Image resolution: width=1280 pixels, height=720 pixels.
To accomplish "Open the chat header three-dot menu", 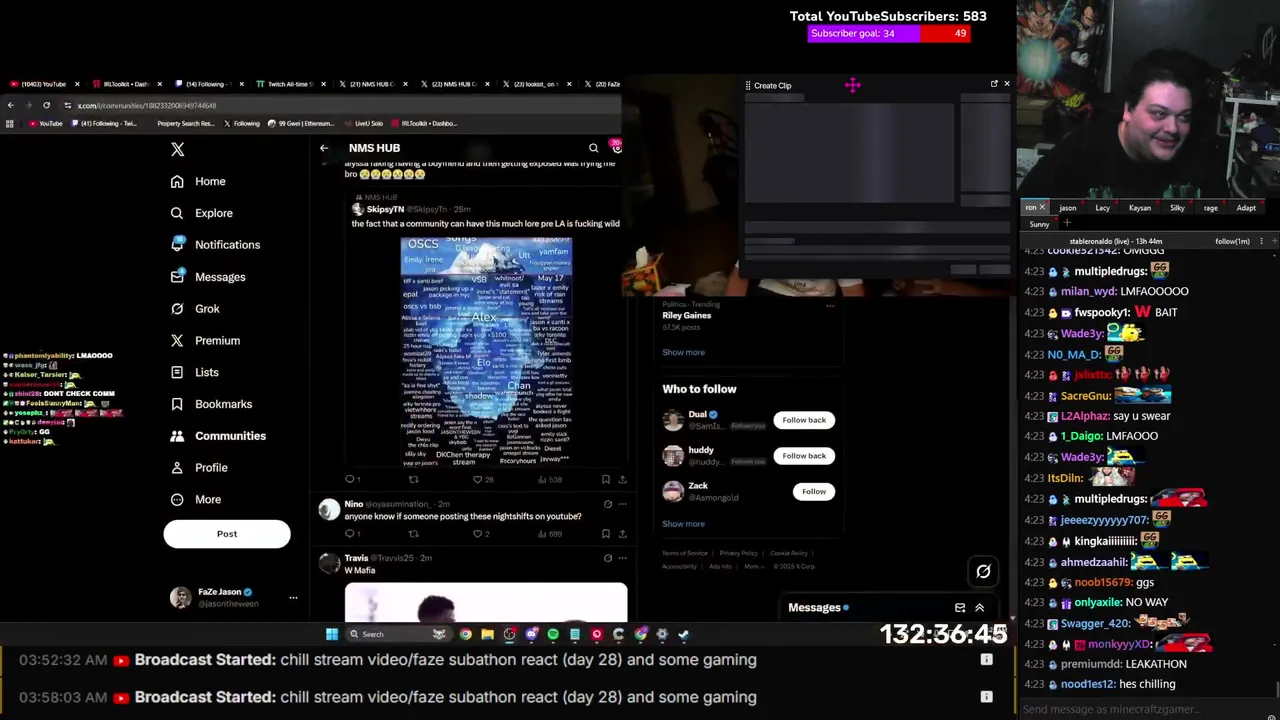I will click(x=1261, y=241).
